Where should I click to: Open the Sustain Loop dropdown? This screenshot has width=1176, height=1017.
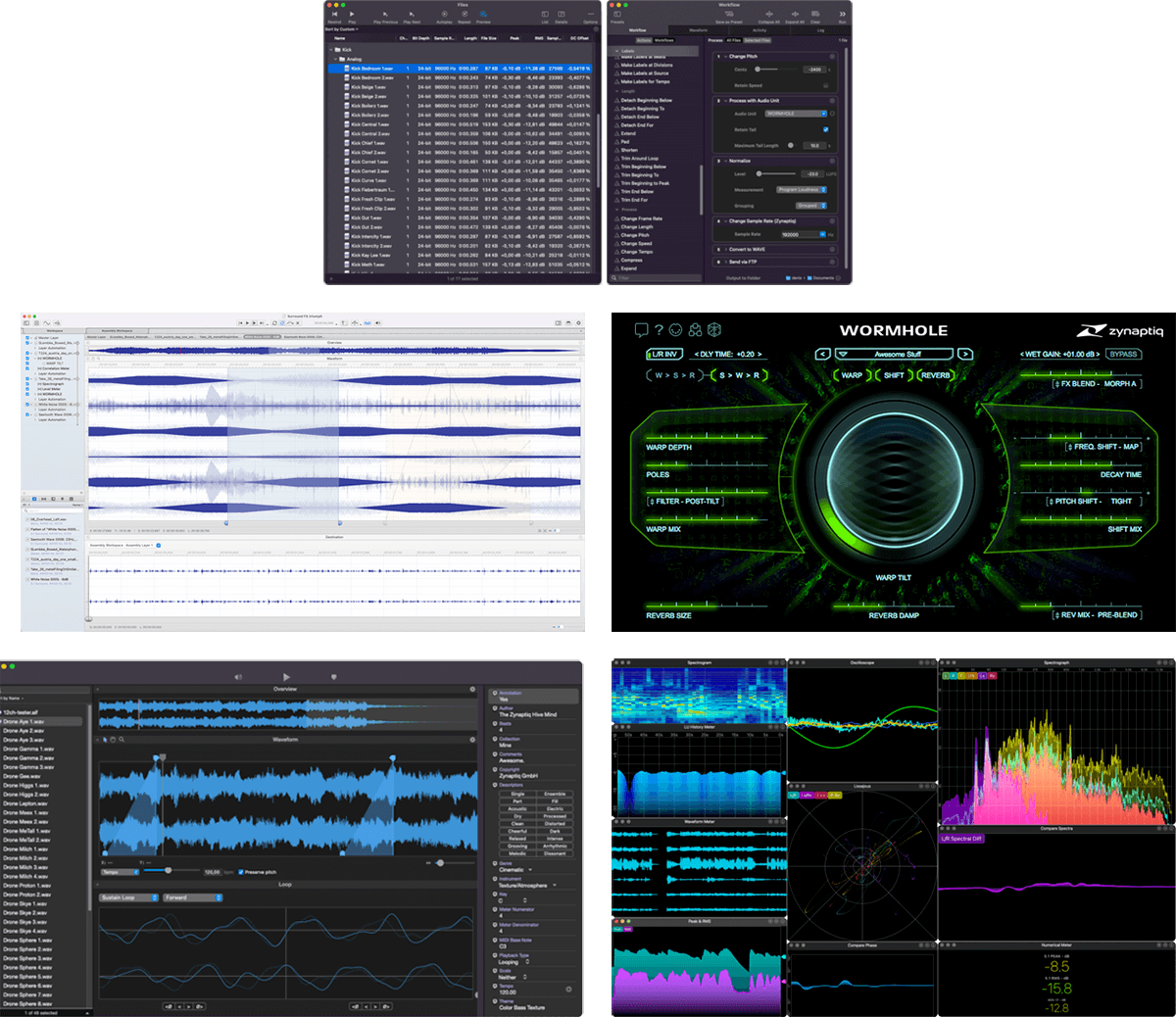[127, 897]
